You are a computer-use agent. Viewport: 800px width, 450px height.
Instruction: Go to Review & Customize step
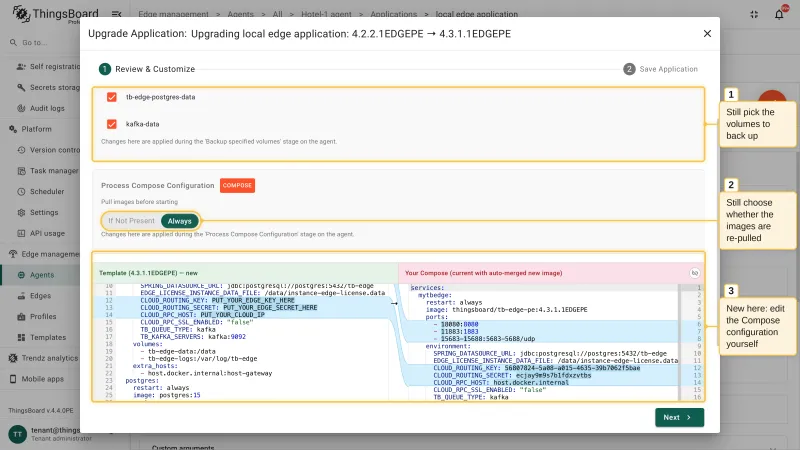pos(147,69)
